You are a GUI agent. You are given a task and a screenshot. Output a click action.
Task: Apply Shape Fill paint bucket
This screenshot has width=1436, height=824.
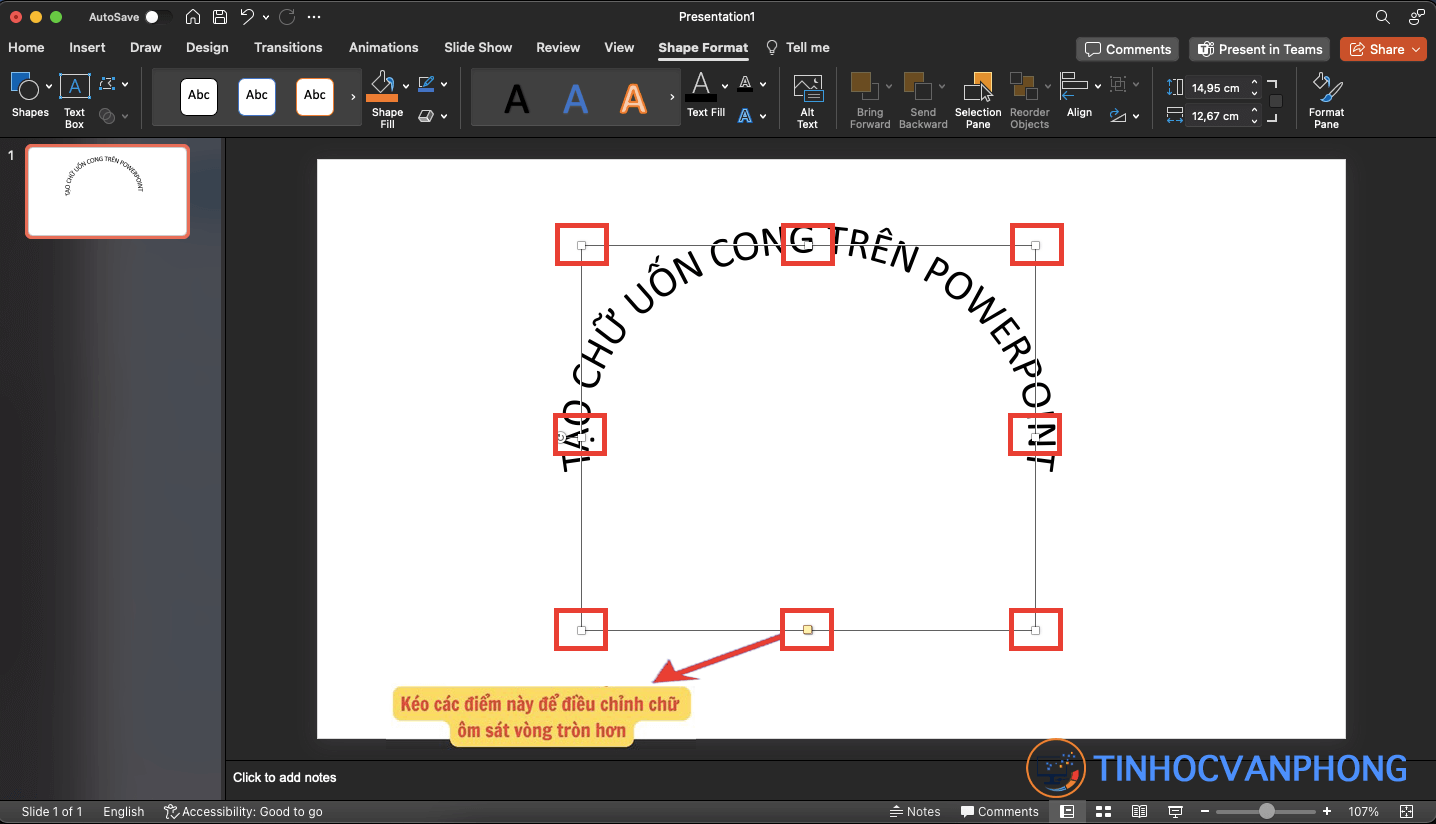pyautogui.click(x=382, y=86)
